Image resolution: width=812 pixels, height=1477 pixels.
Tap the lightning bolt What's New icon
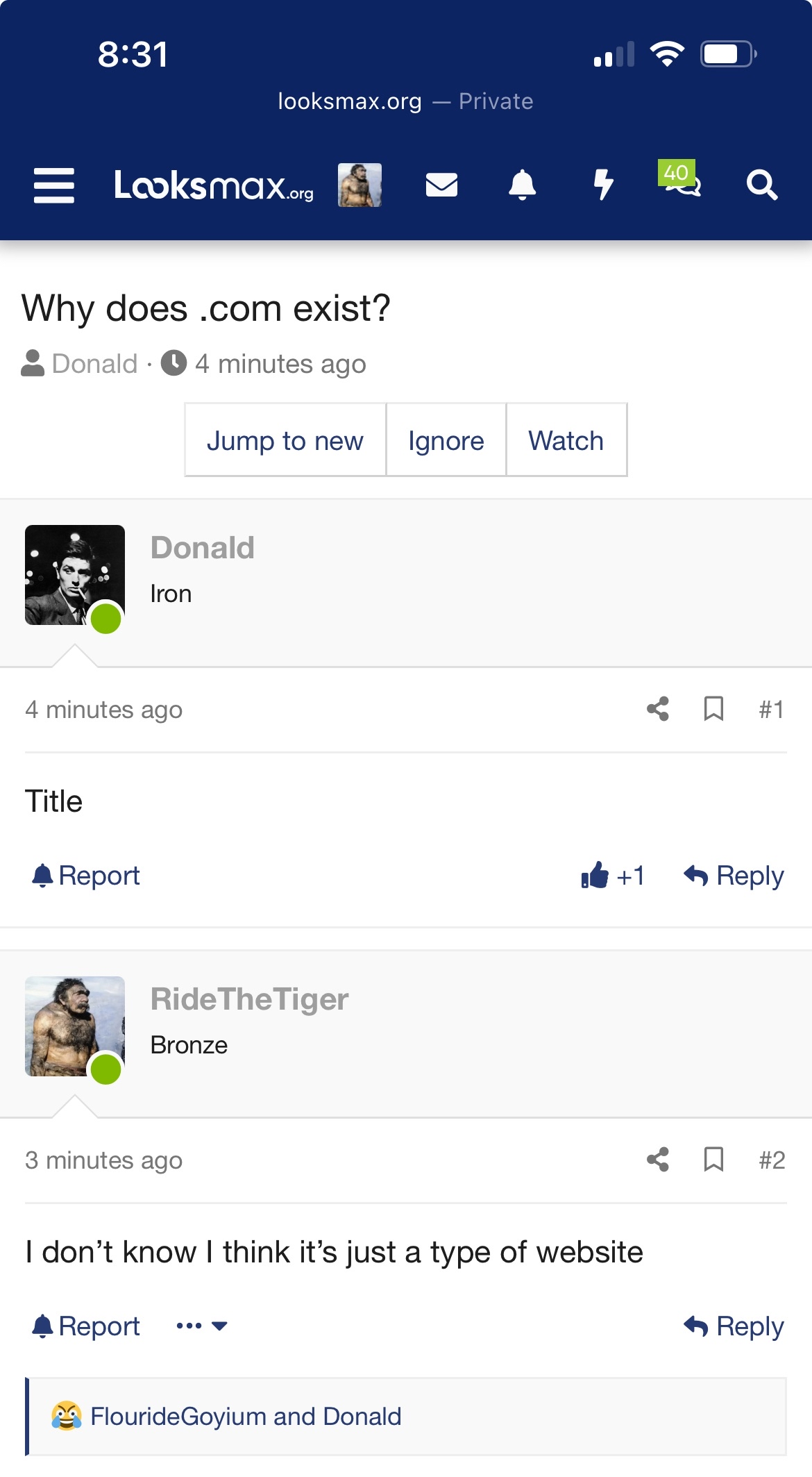(603, 185)
